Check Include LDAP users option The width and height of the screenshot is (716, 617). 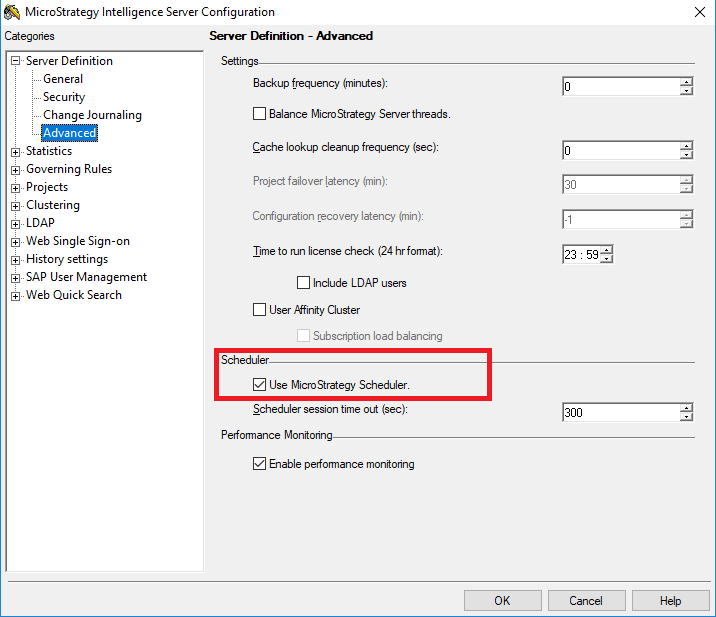(x=303, y=282)
